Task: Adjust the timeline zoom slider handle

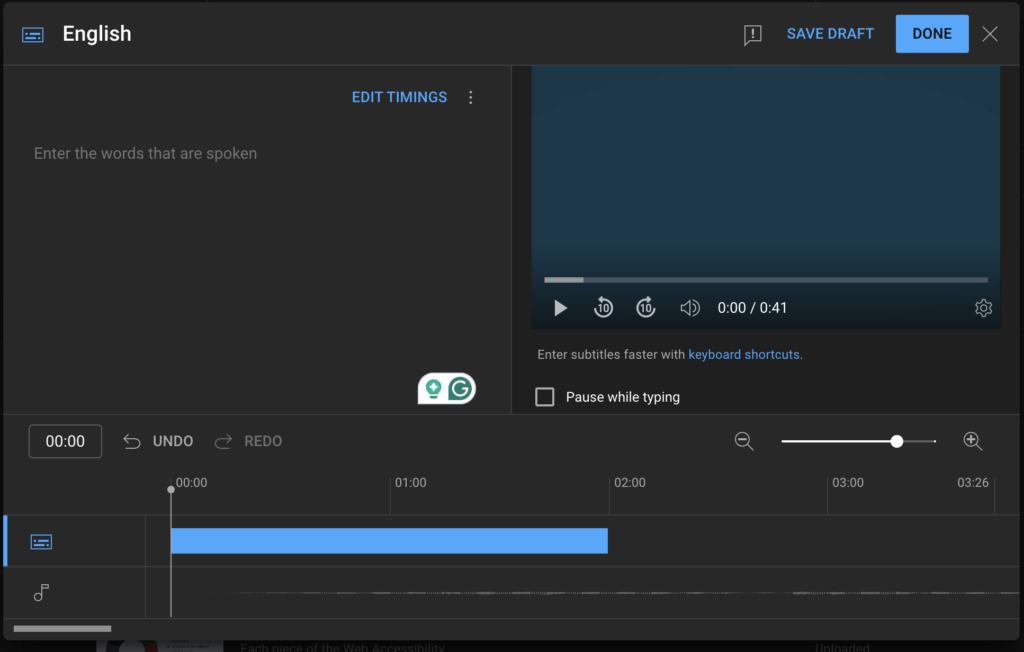Action: (x=896, y=440)
